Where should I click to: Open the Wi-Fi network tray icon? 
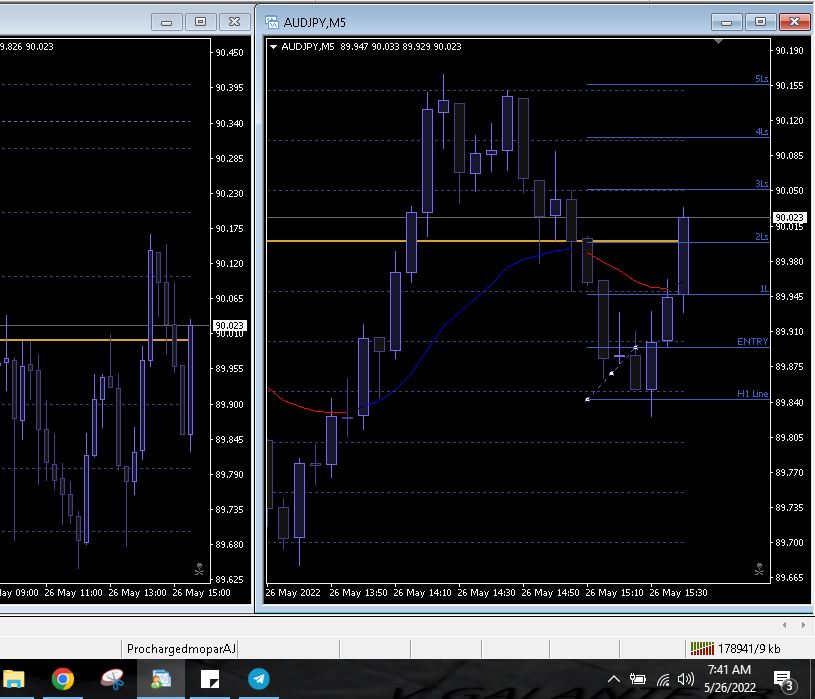(x=663, y=680)
